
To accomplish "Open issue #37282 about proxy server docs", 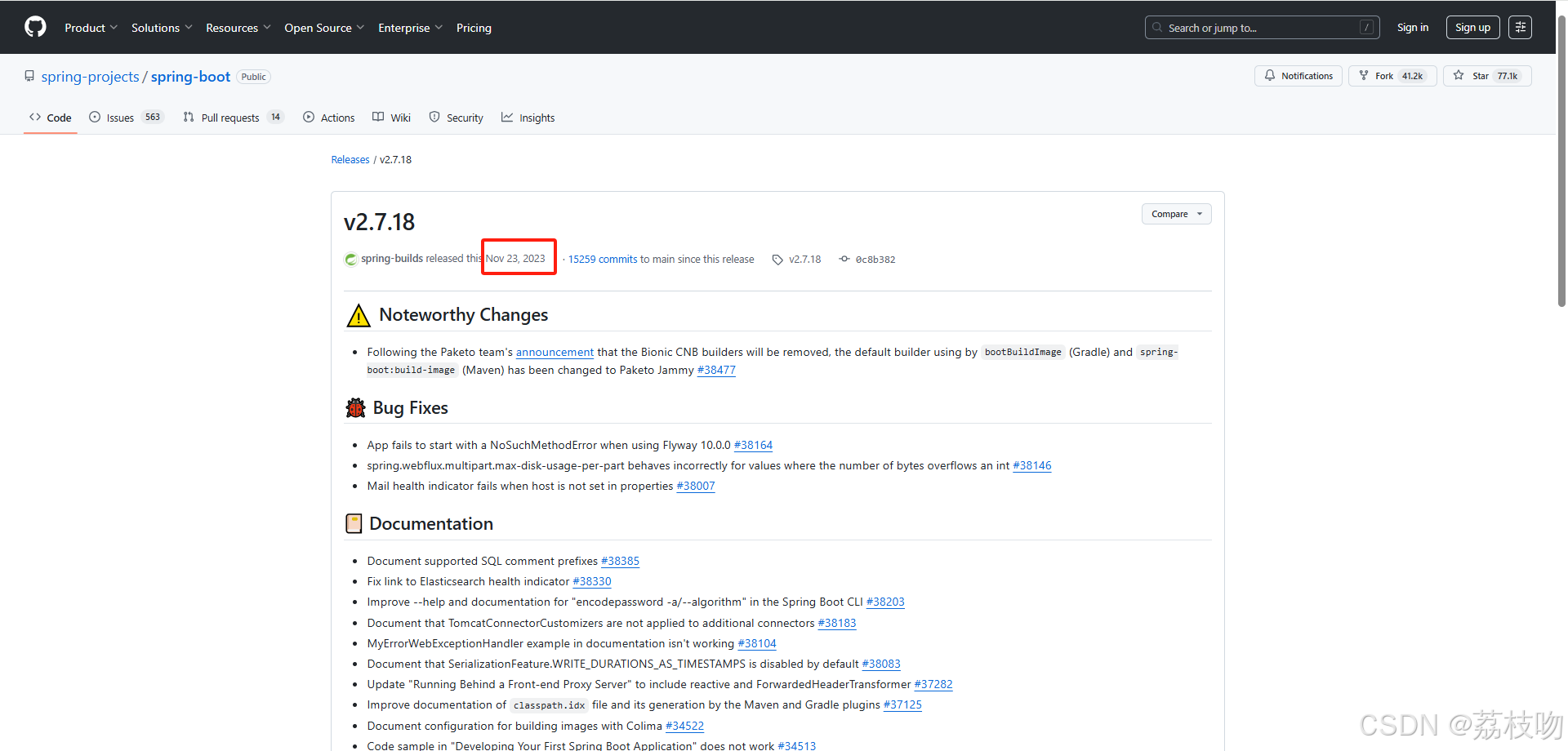I will 933,685.
